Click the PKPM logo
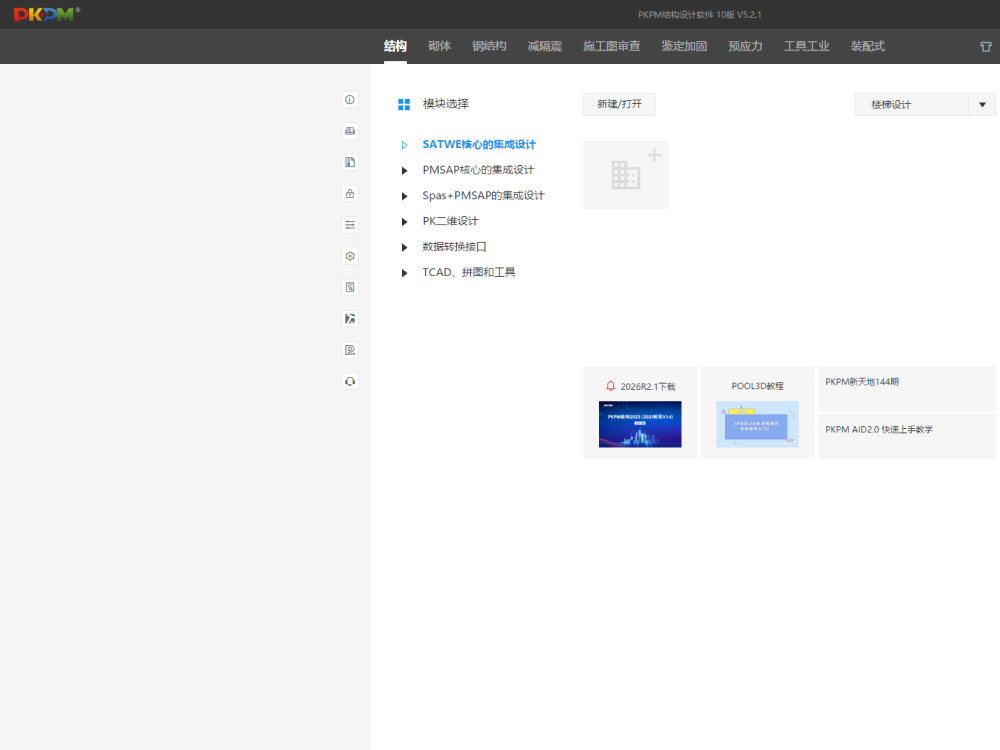This screenshot has width=1000, height=750. tap(47, 14)
